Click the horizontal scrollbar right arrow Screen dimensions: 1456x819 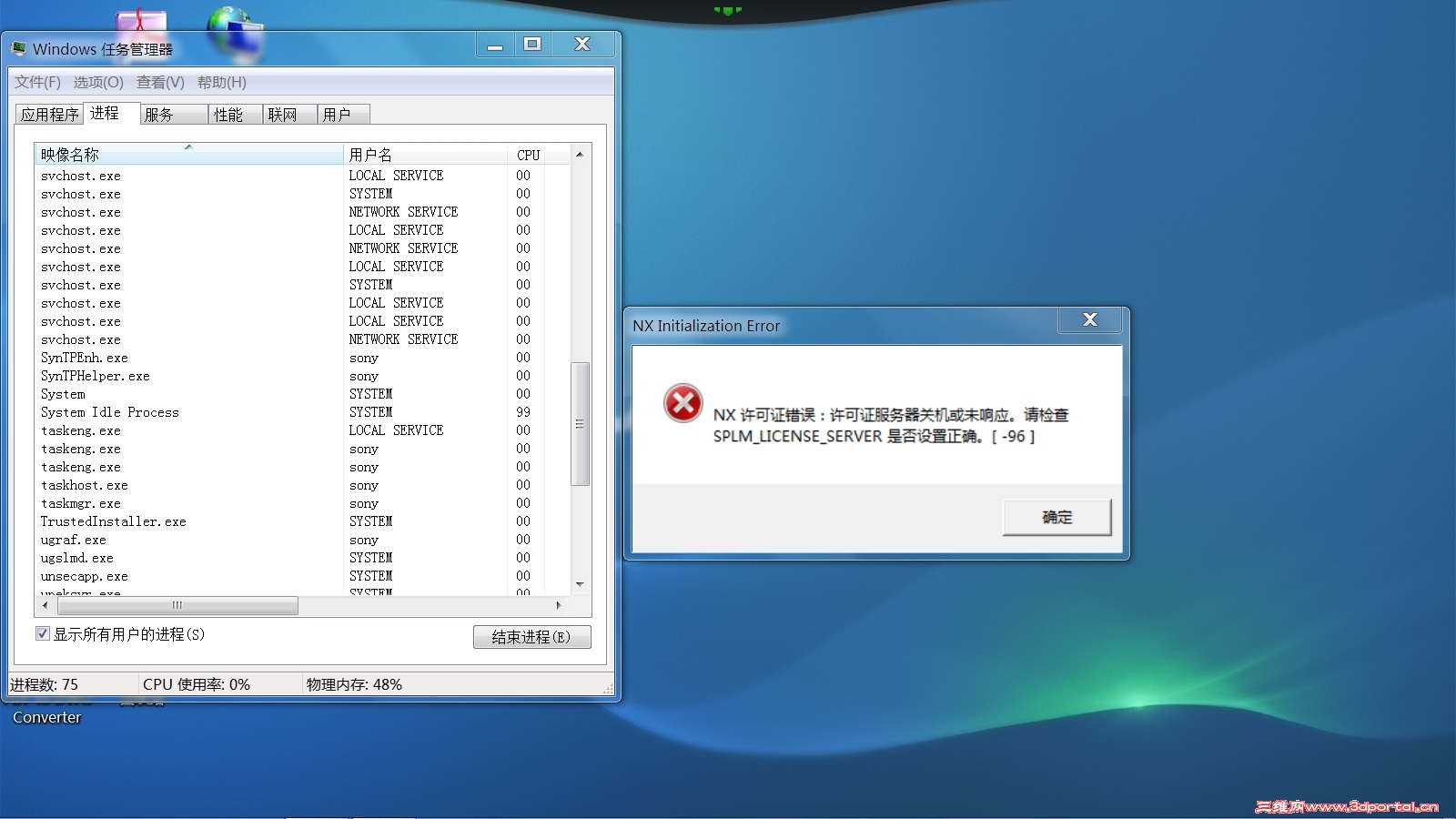click(559, 605)
